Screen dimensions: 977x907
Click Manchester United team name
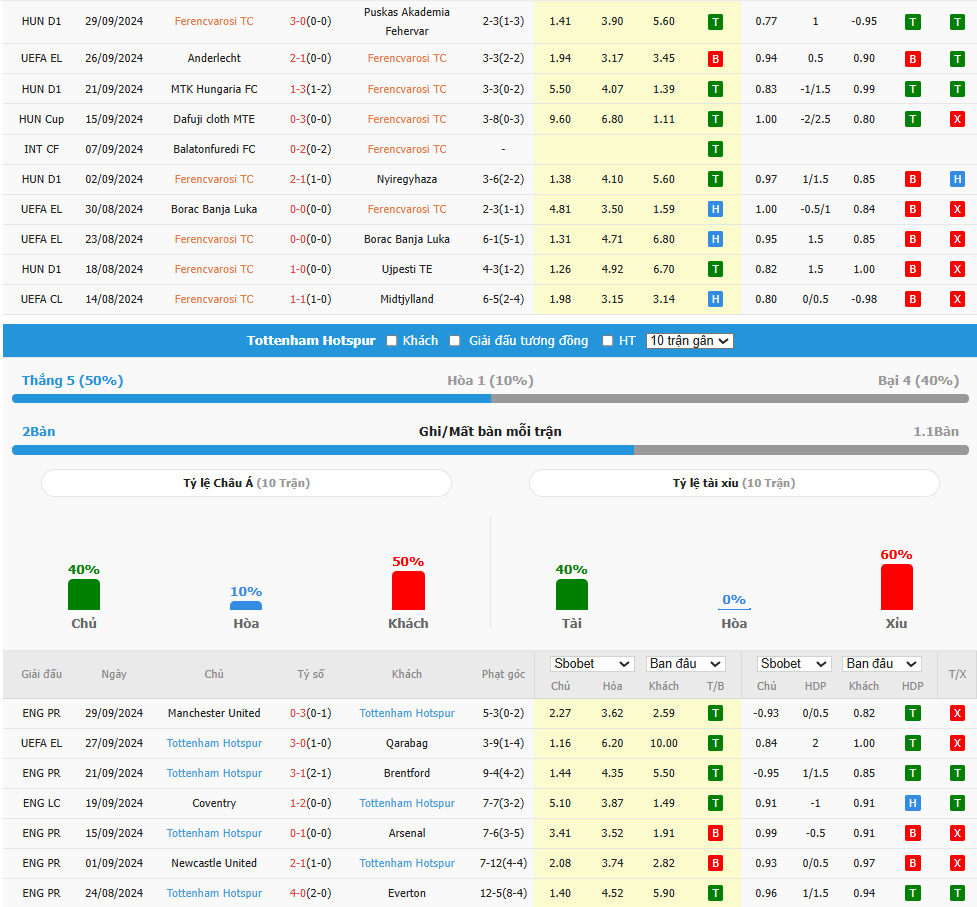coord(214,713)
